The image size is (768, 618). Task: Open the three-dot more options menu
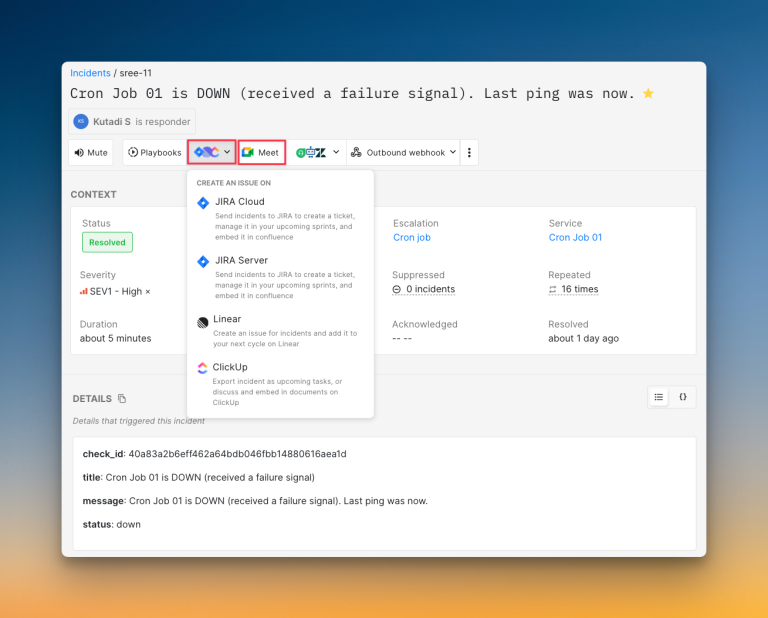[x=470, y=153]
